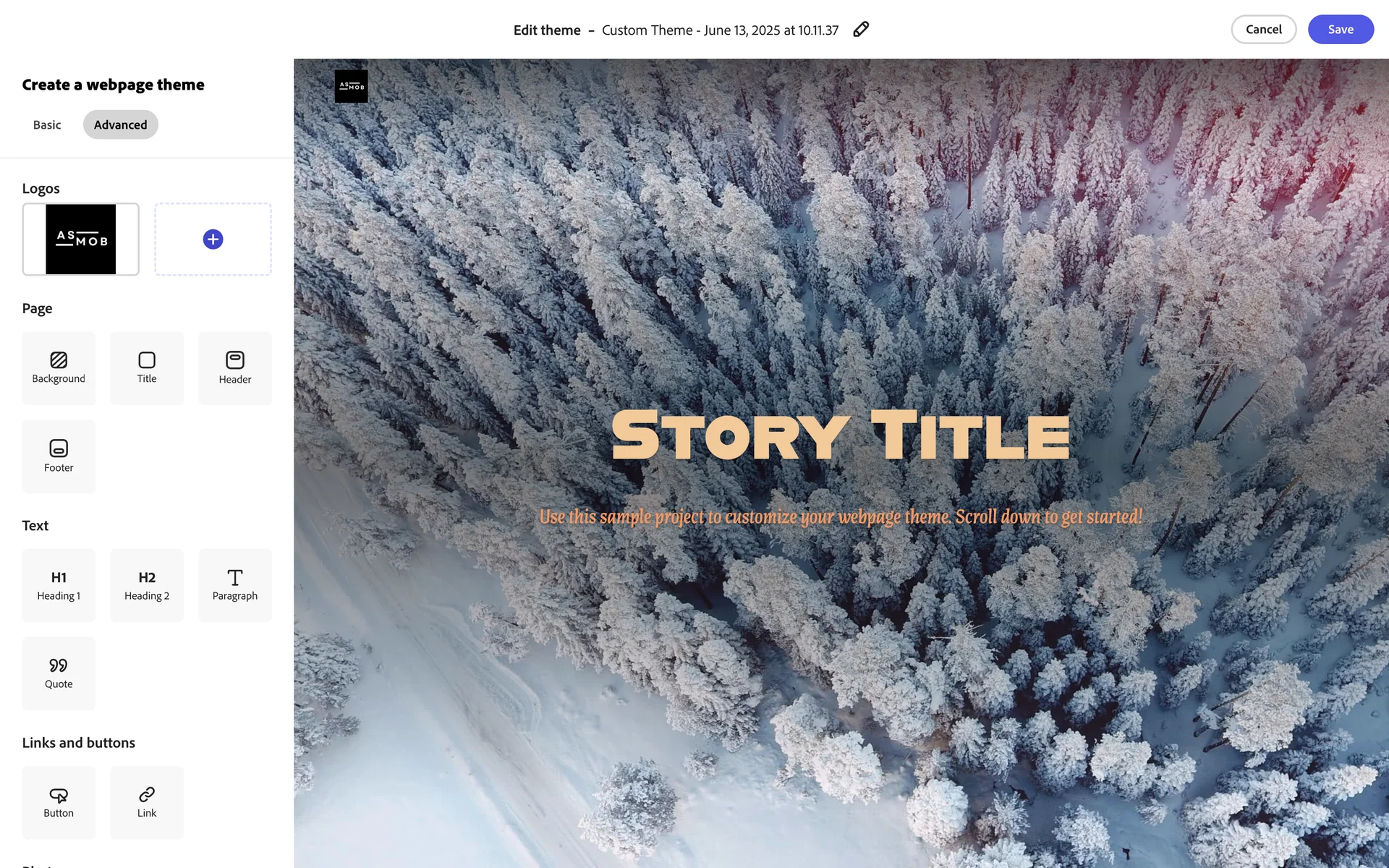Open Paragraph text settings
The image size is (1389, 868).
[x=235, y=585]
